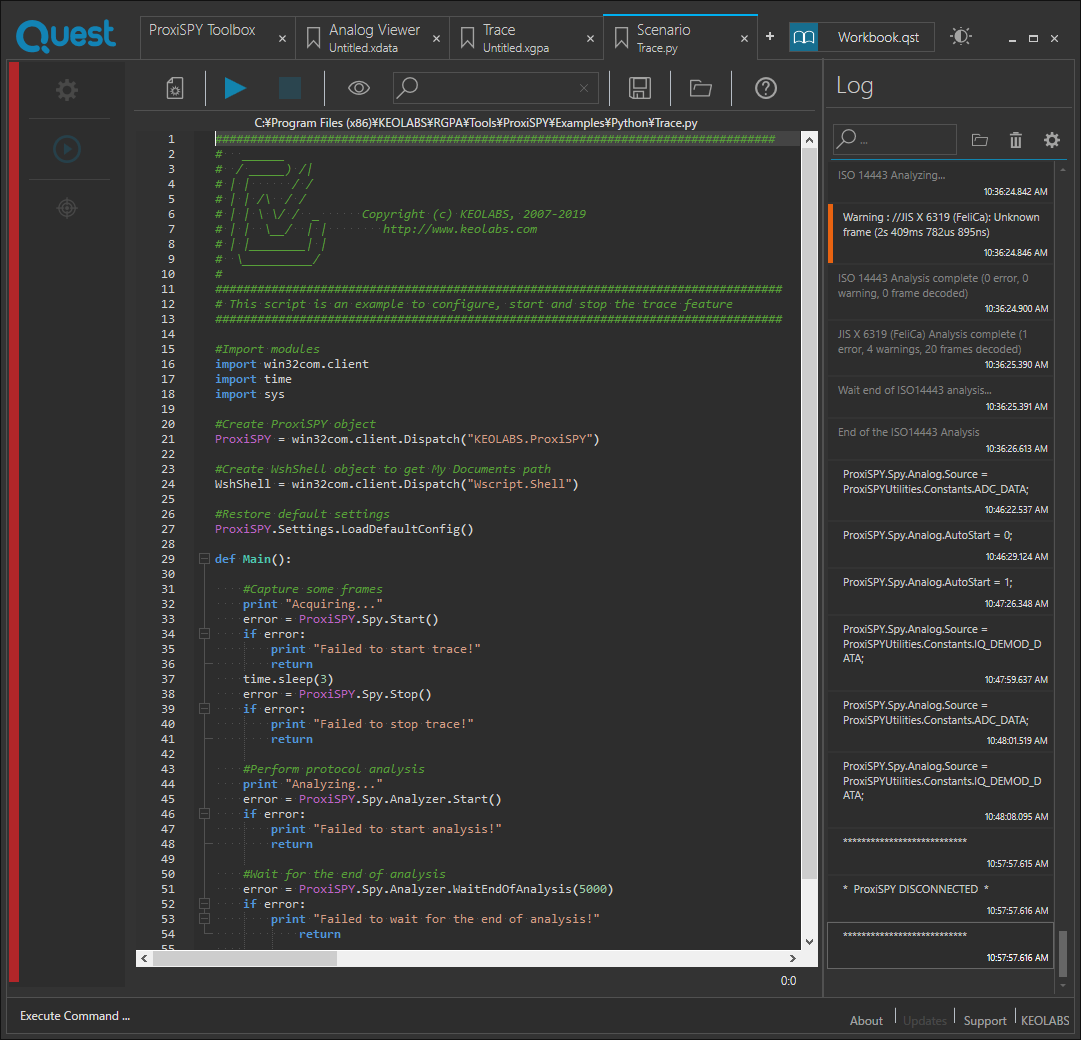This screenshot has height=1040, width=1081.
Task: Open the Support link
Action: [984, 1021]
